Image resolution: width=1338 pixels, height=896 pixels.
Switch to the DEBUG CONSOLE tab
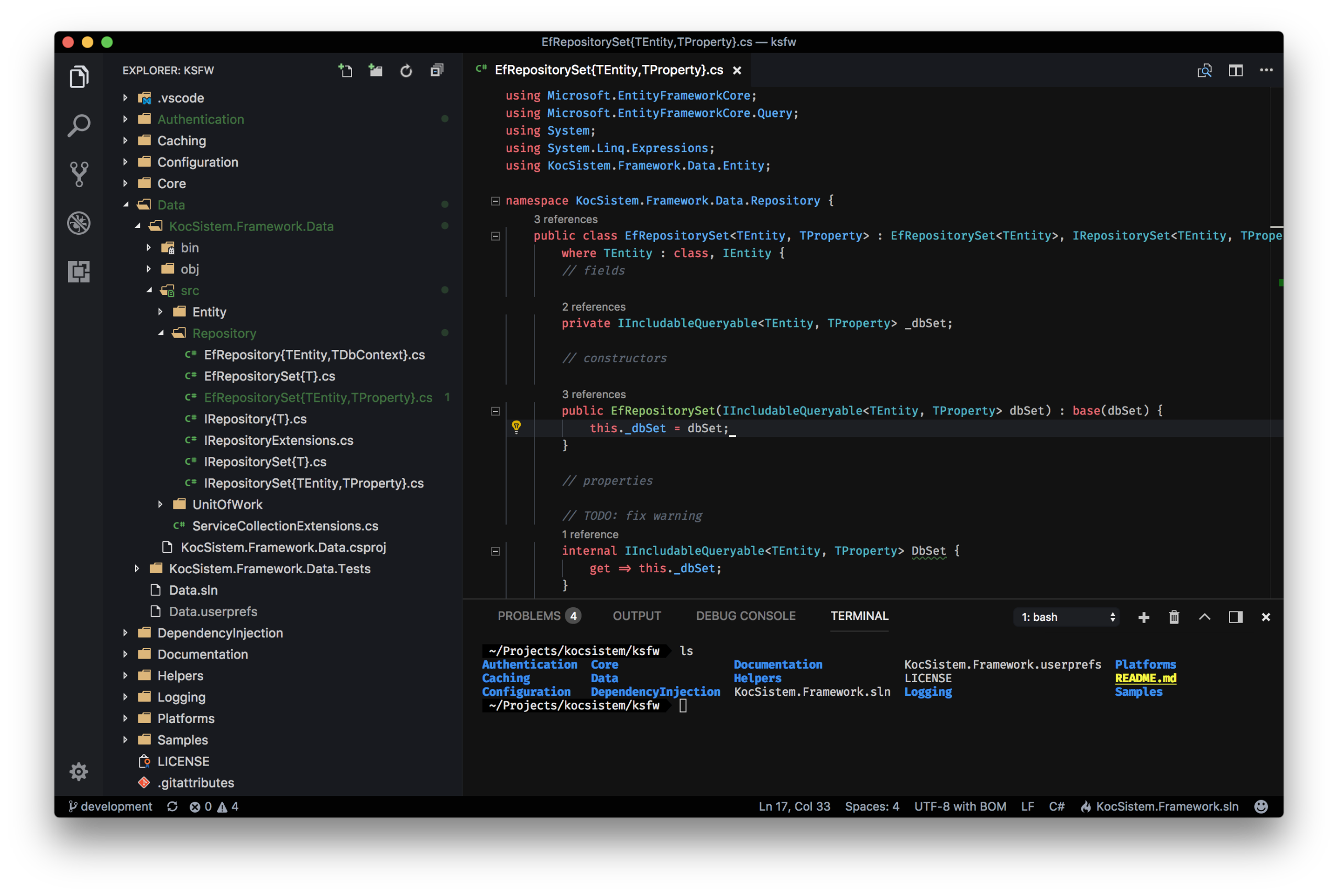[x=745, y=616]
